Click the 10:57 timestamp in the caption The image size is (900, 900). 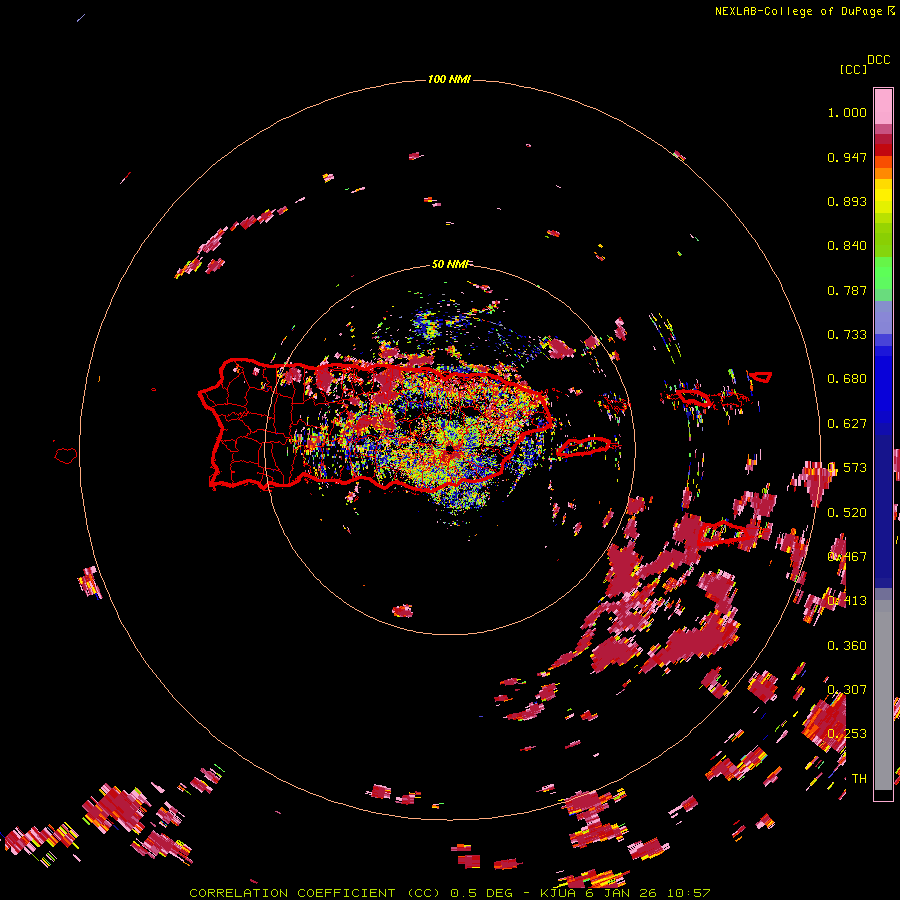(689, 893)
